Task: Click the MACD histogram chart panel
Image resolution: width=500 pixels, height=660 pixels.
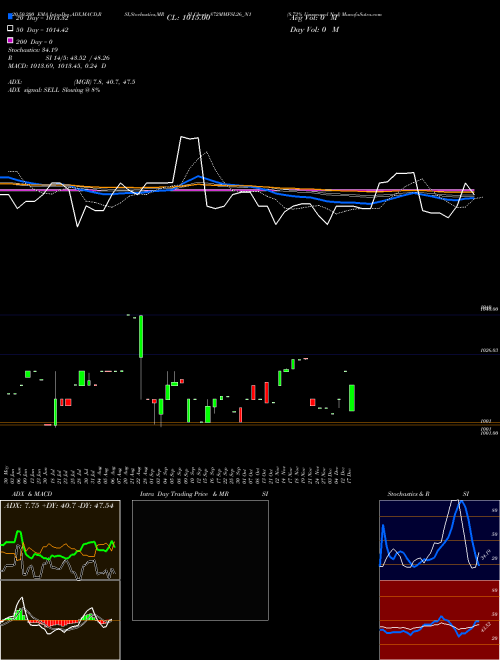Action: coord(60,620)
